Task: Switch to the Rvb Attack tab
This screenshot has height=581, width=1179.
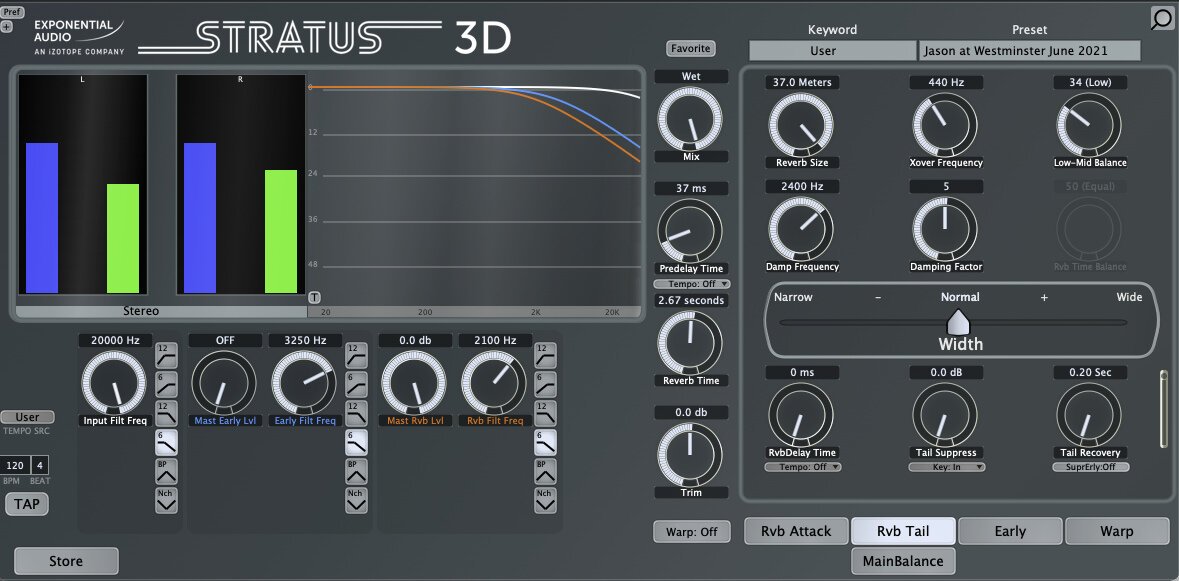Action: (796, 531)
